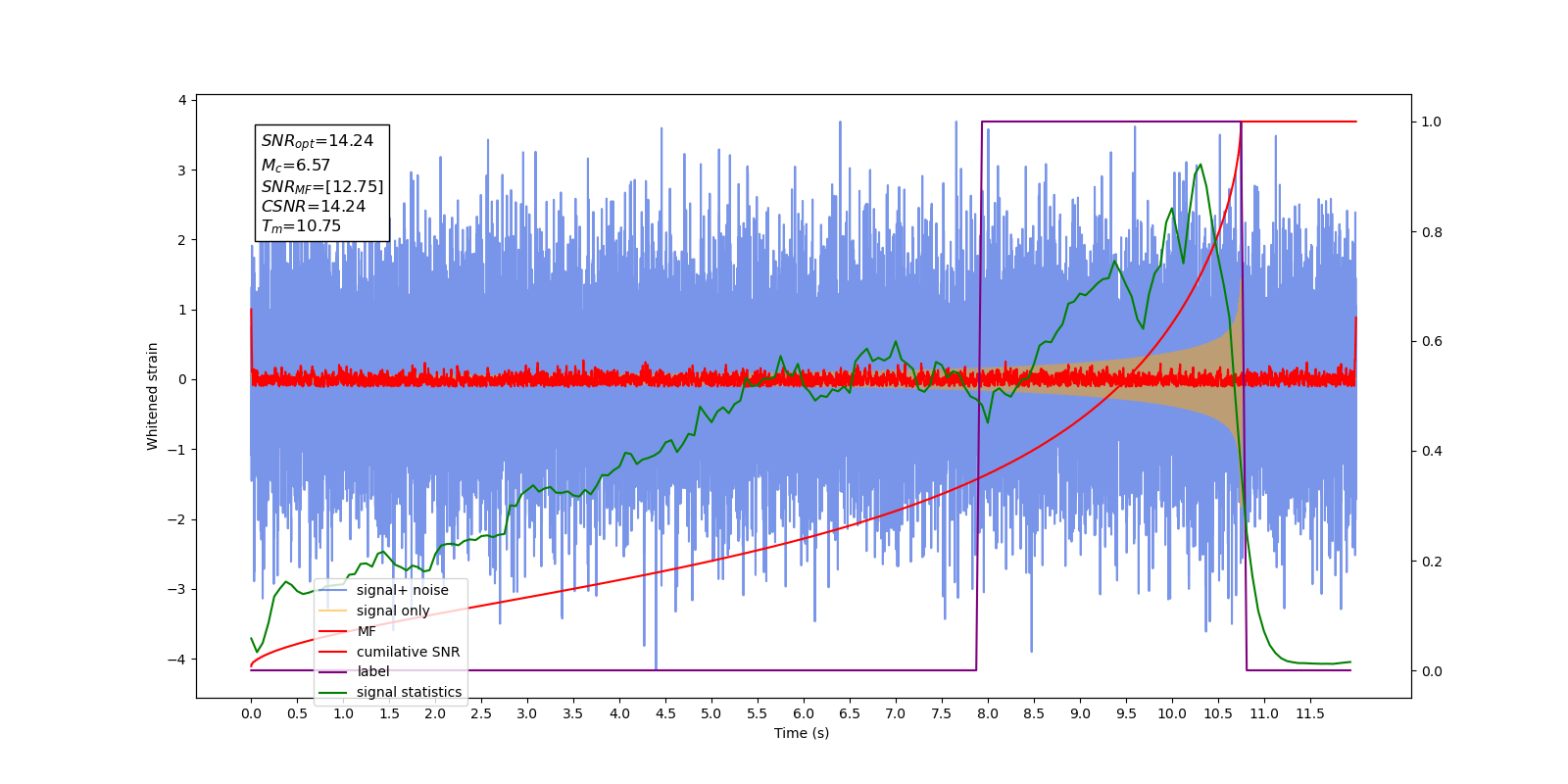Click the purple legend line beside label
This screenshot has width=1568, height=784.
coord(333,671)
